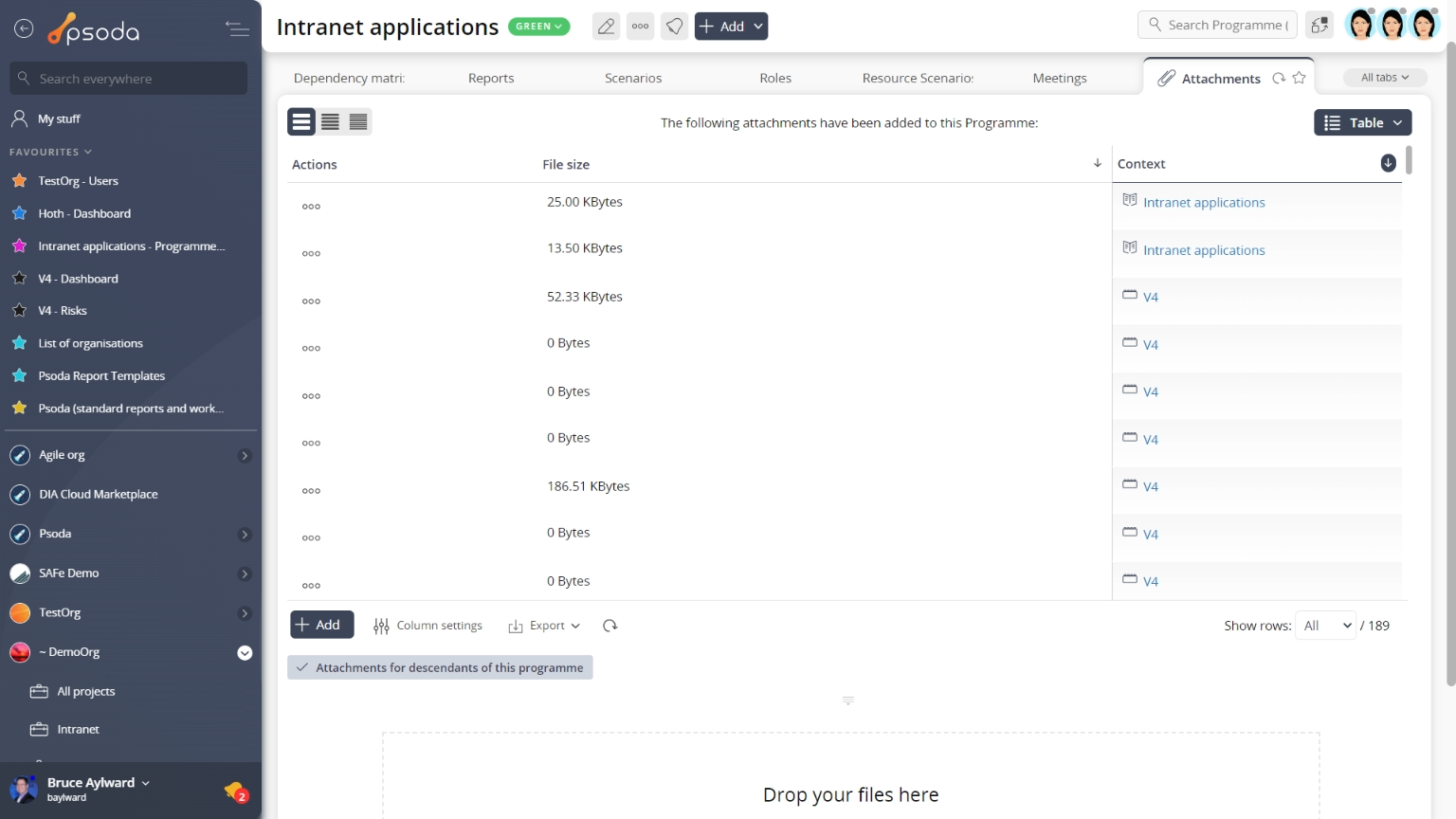Screen dimensions: 1456x819
Task: Click the TestOrg - Users favourite star
Action: pos(19,181)
